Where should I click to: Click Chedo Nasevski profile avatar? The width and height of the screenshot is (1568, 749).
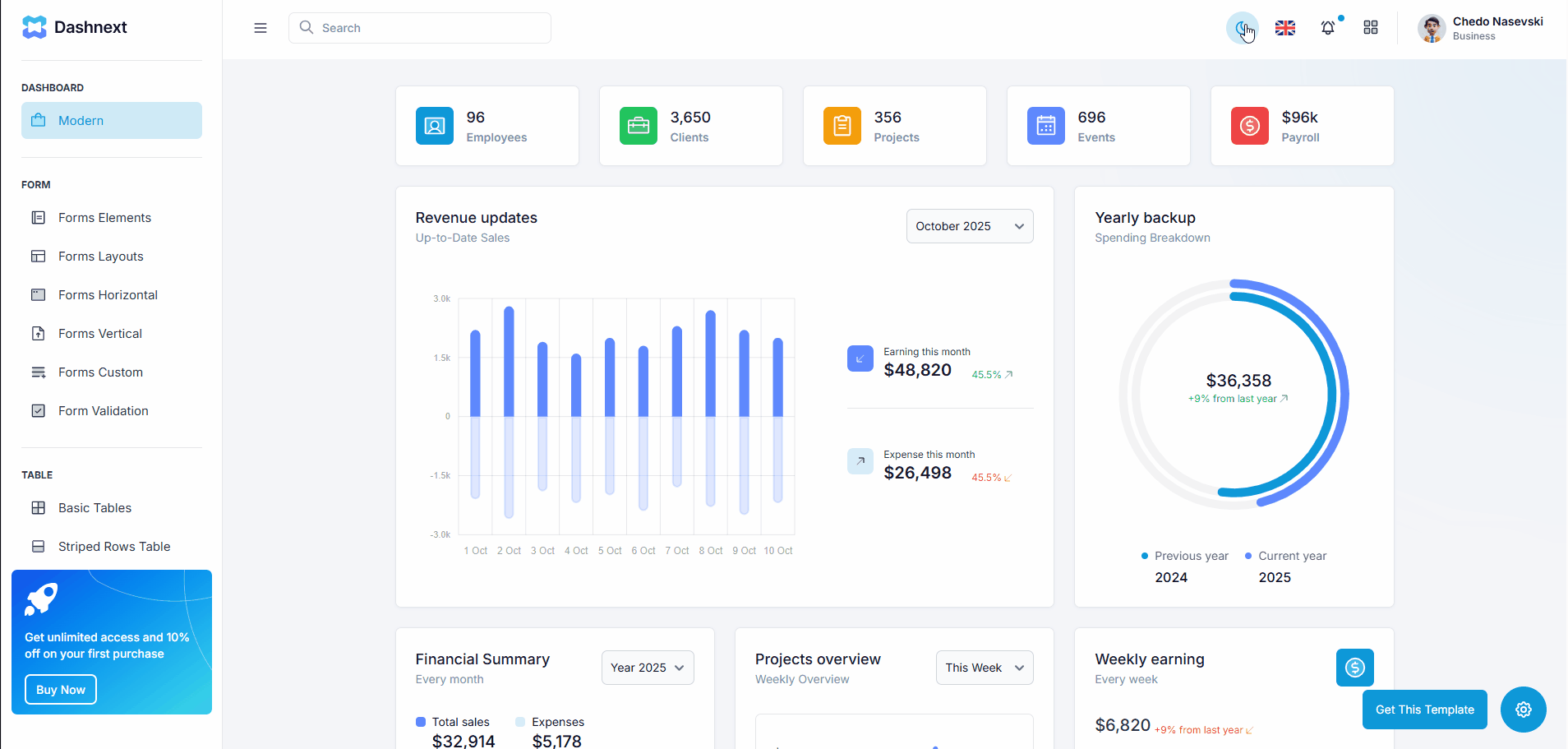click(1432, 28)
